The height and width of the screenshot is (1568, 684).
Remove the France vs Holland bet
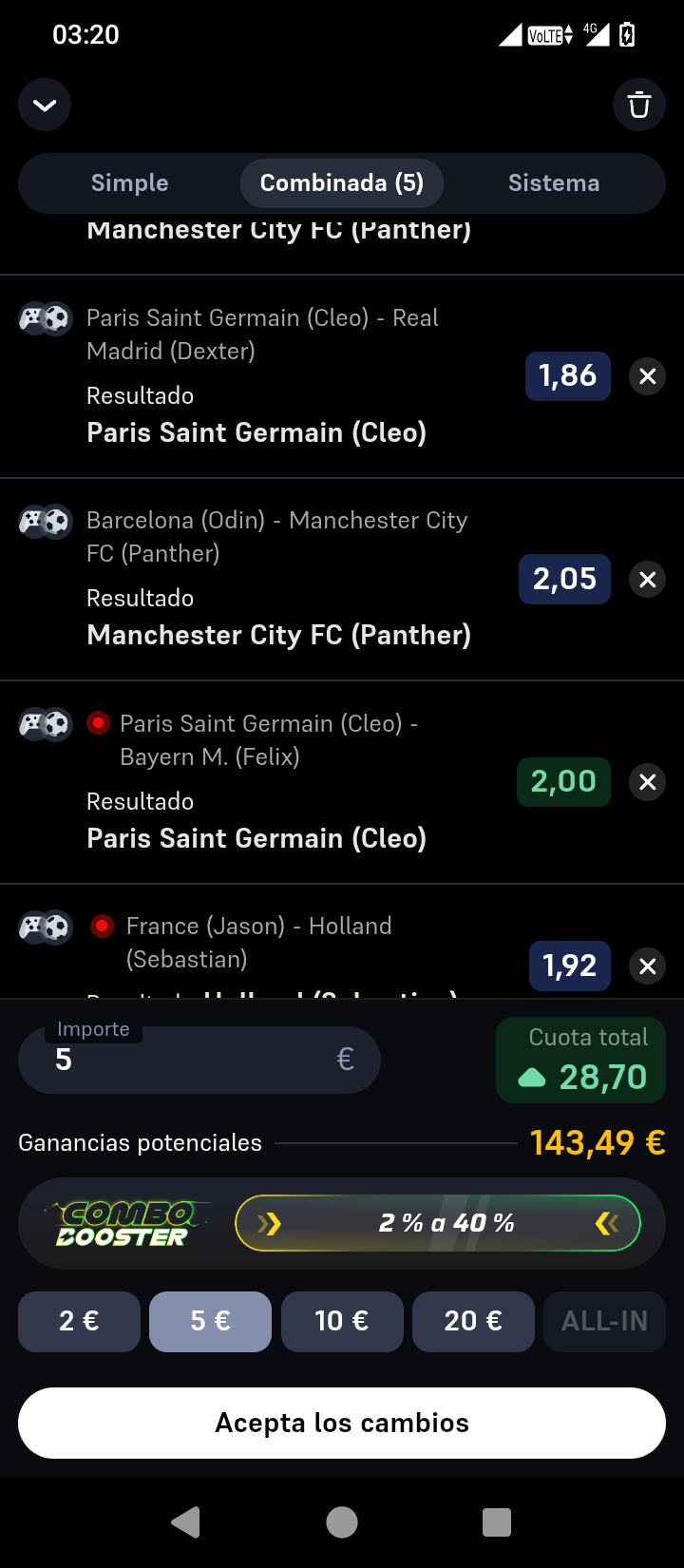648,966
